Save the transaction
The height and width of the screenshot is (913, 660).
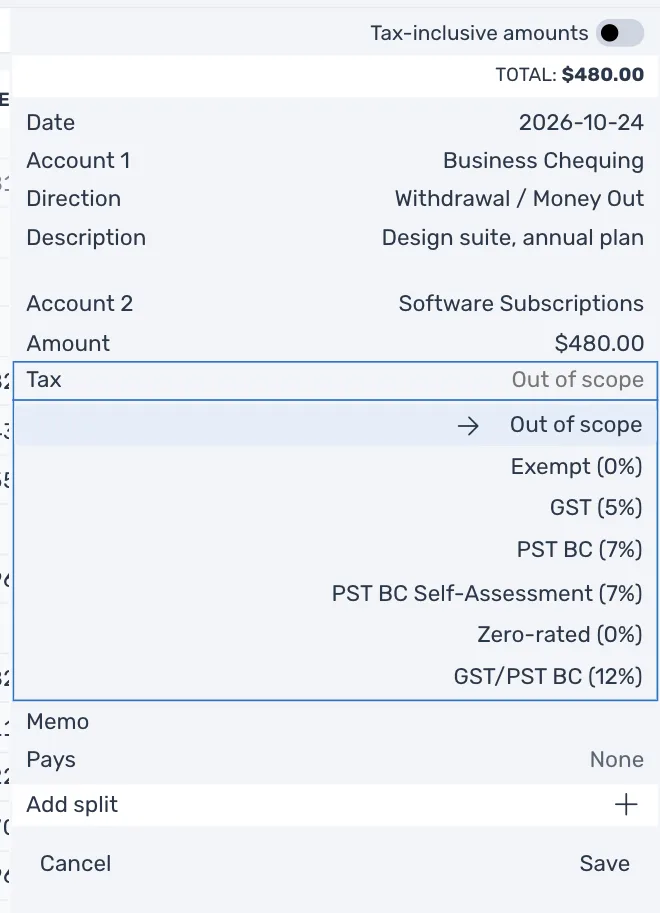[x=604, y=864]
